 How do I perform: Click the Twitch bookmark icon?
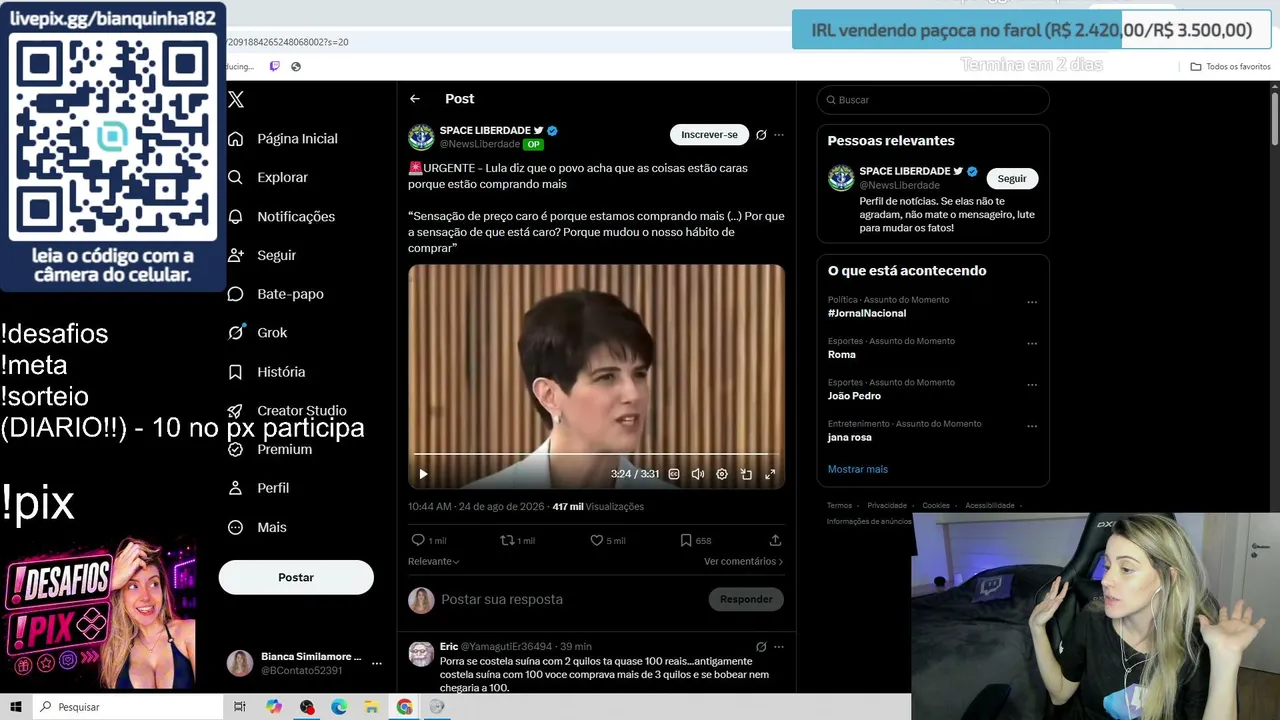click(275, 67)
